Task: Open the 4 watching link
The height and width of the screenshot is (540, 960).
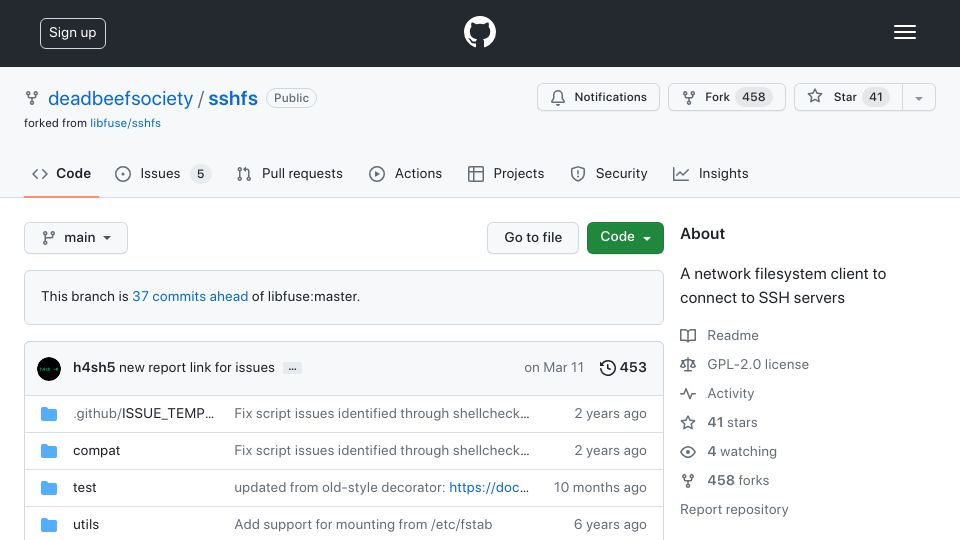Action: (742, 451)
